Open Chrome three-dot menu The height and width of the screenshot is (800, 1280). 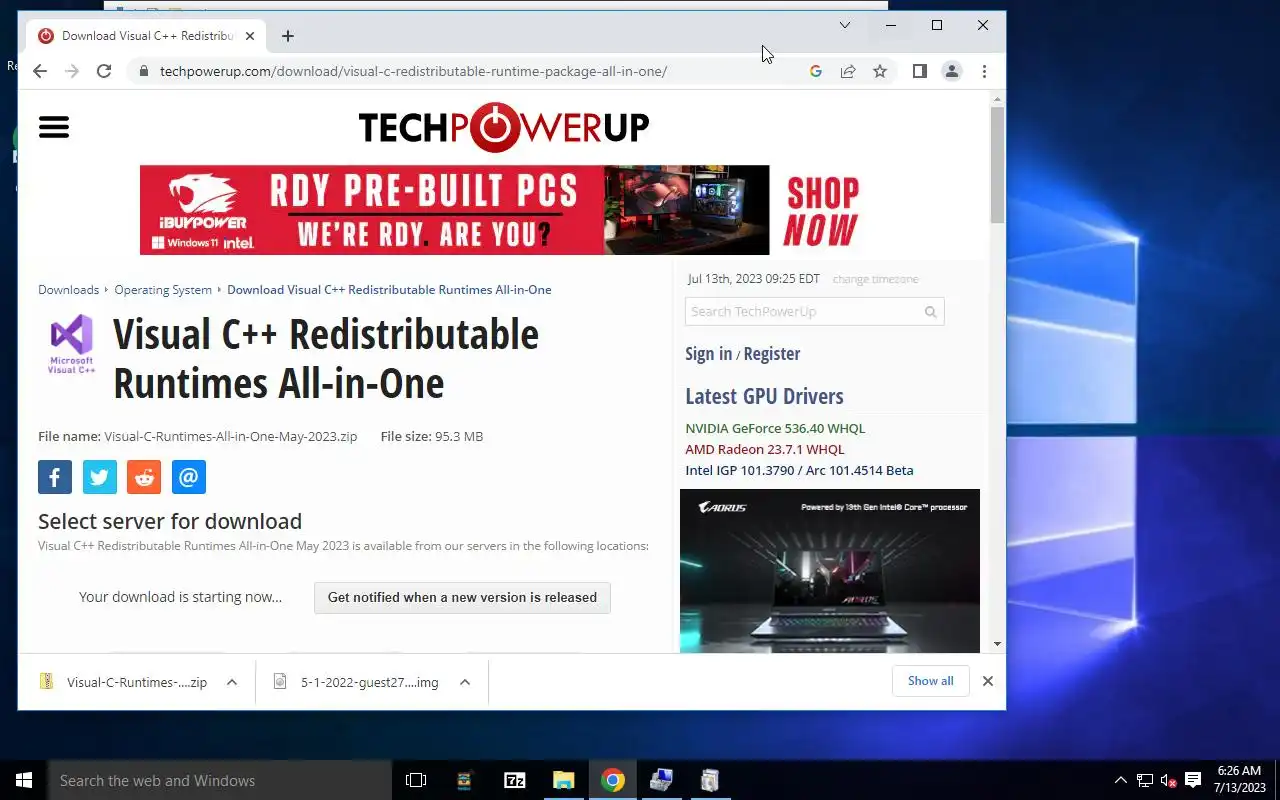click(984, 71)
